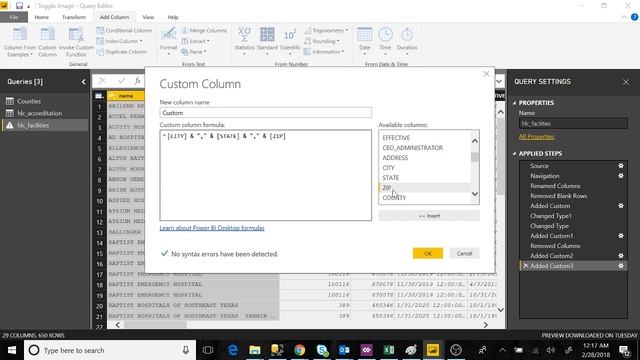Click the Format text icon
Screen dimensions: 640x360
pos(168,35)
